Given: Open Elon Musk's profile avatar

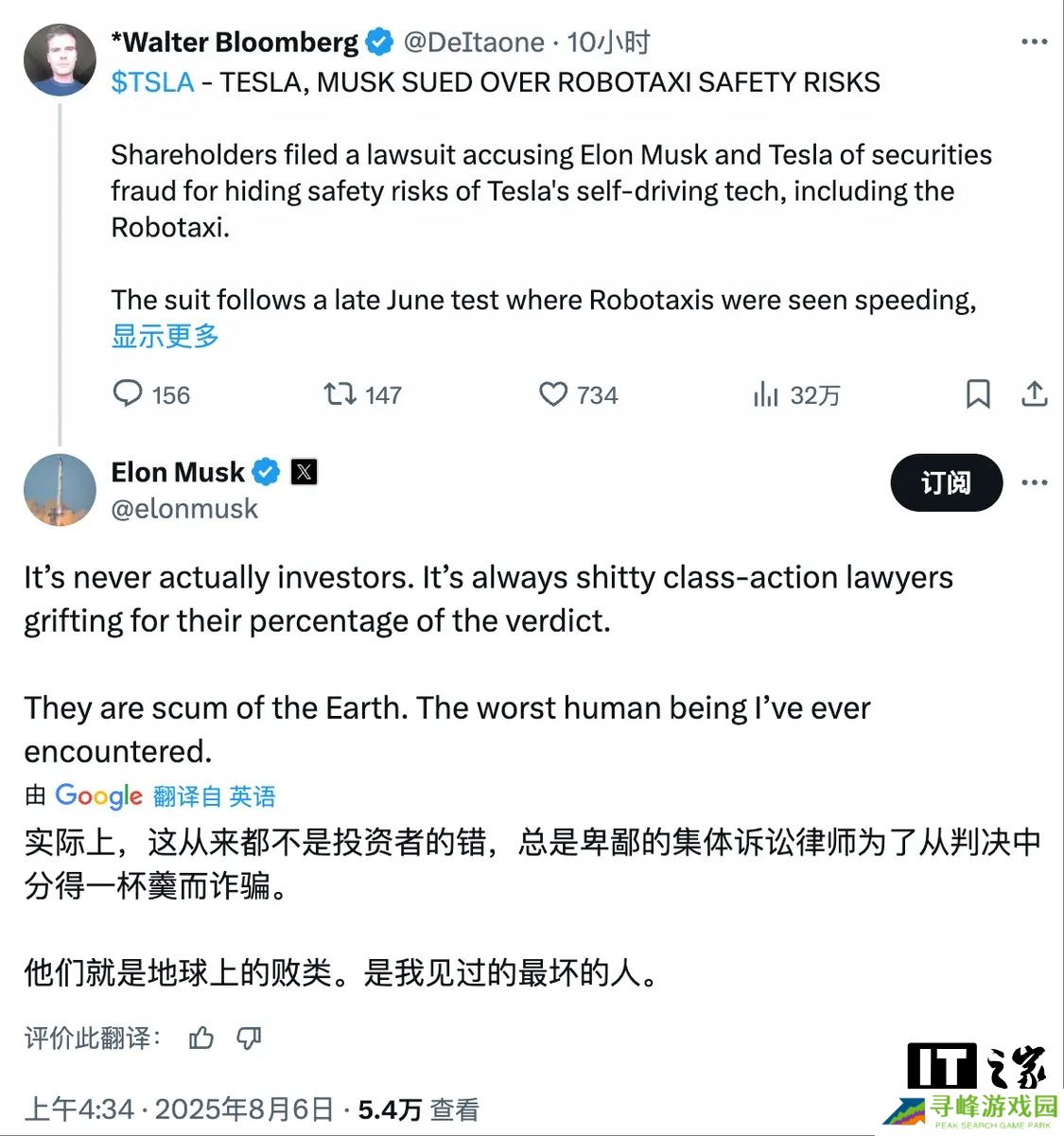Looking at the screenshot, I should (x=60, y=489).
